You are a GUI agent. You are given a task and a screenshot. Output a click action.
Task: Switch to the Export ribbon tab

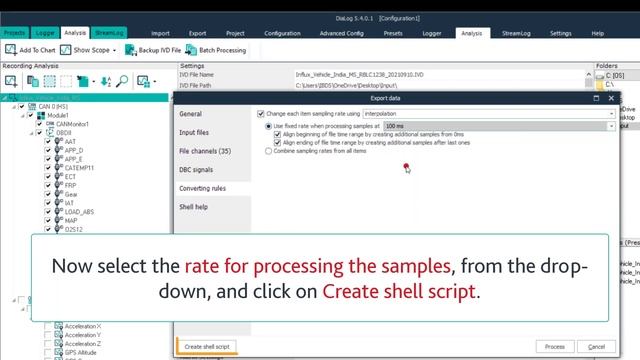[x=197, y=33]
